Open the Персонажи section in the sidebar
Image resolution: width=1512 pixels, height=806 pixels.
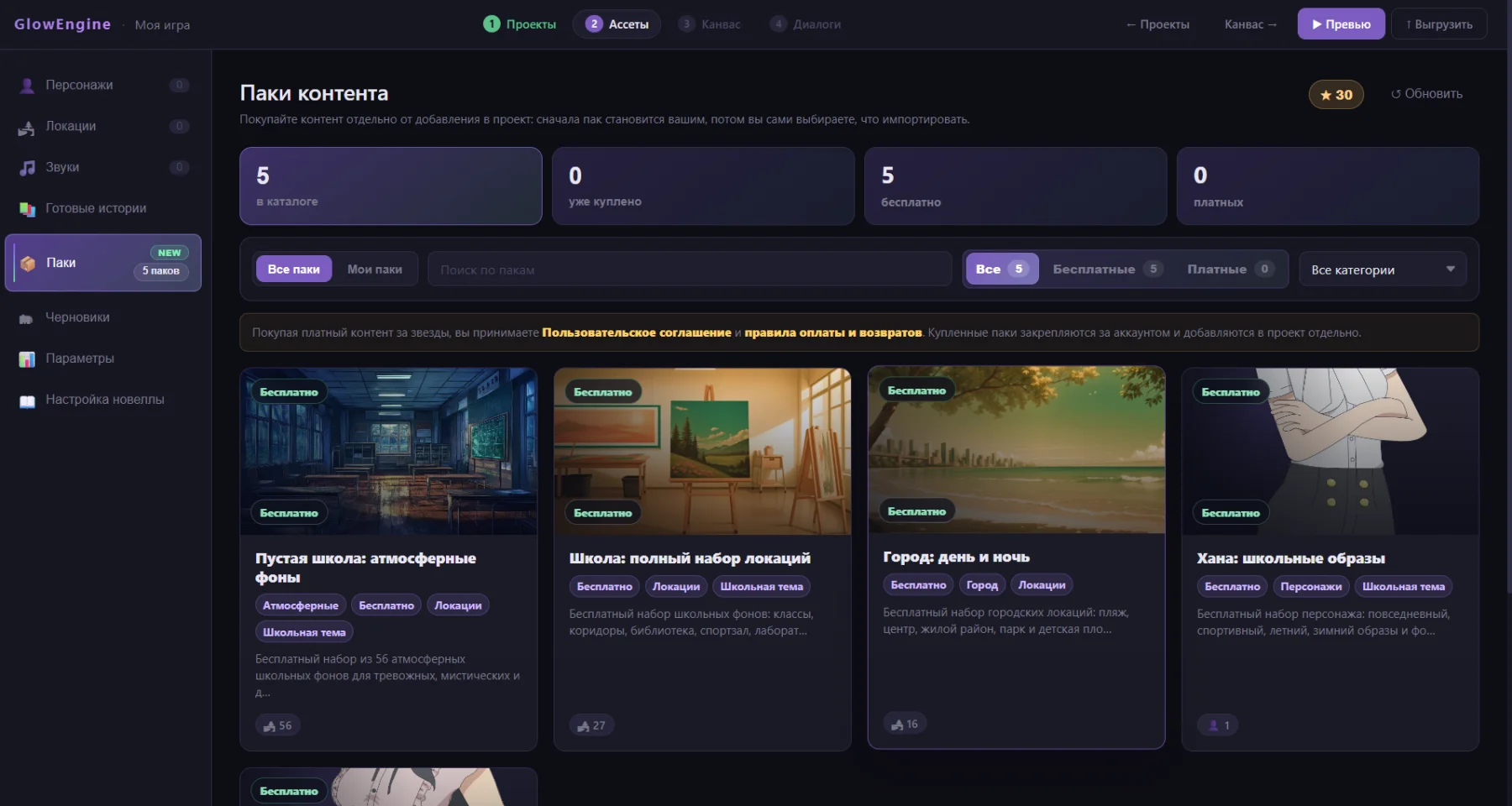[102, 85]
